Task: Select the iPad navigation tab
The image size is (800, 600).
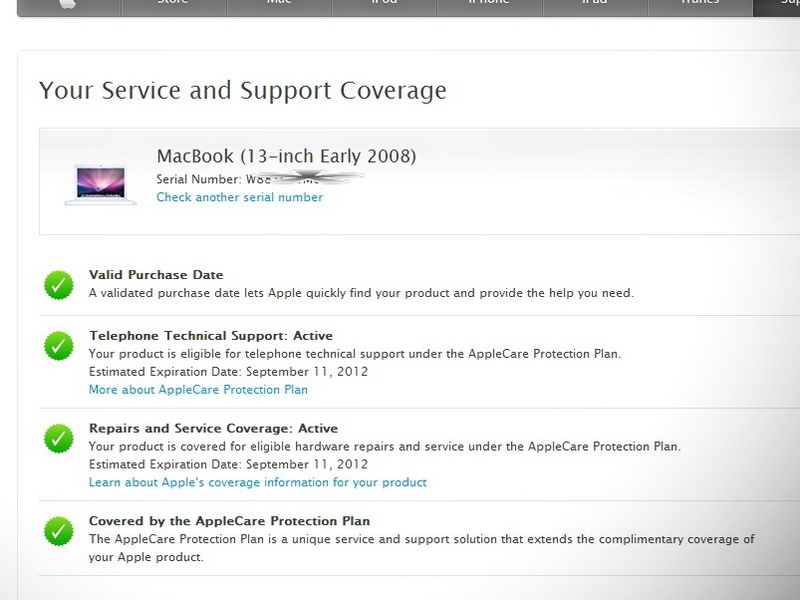Action: click(594, 5)
